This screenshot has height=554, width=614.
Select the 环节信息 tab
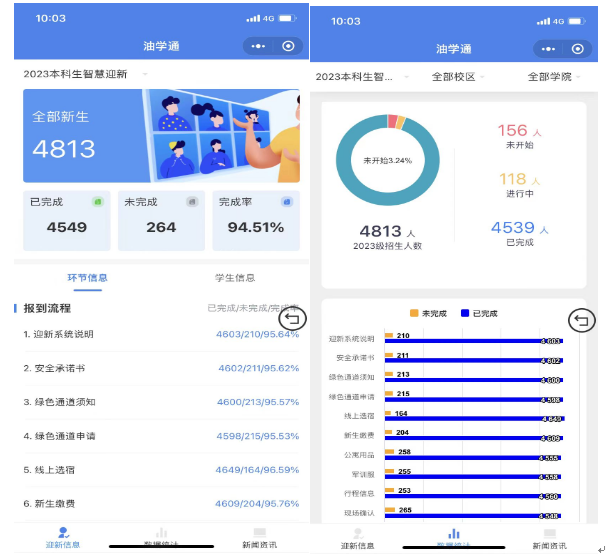coord(87,277)
